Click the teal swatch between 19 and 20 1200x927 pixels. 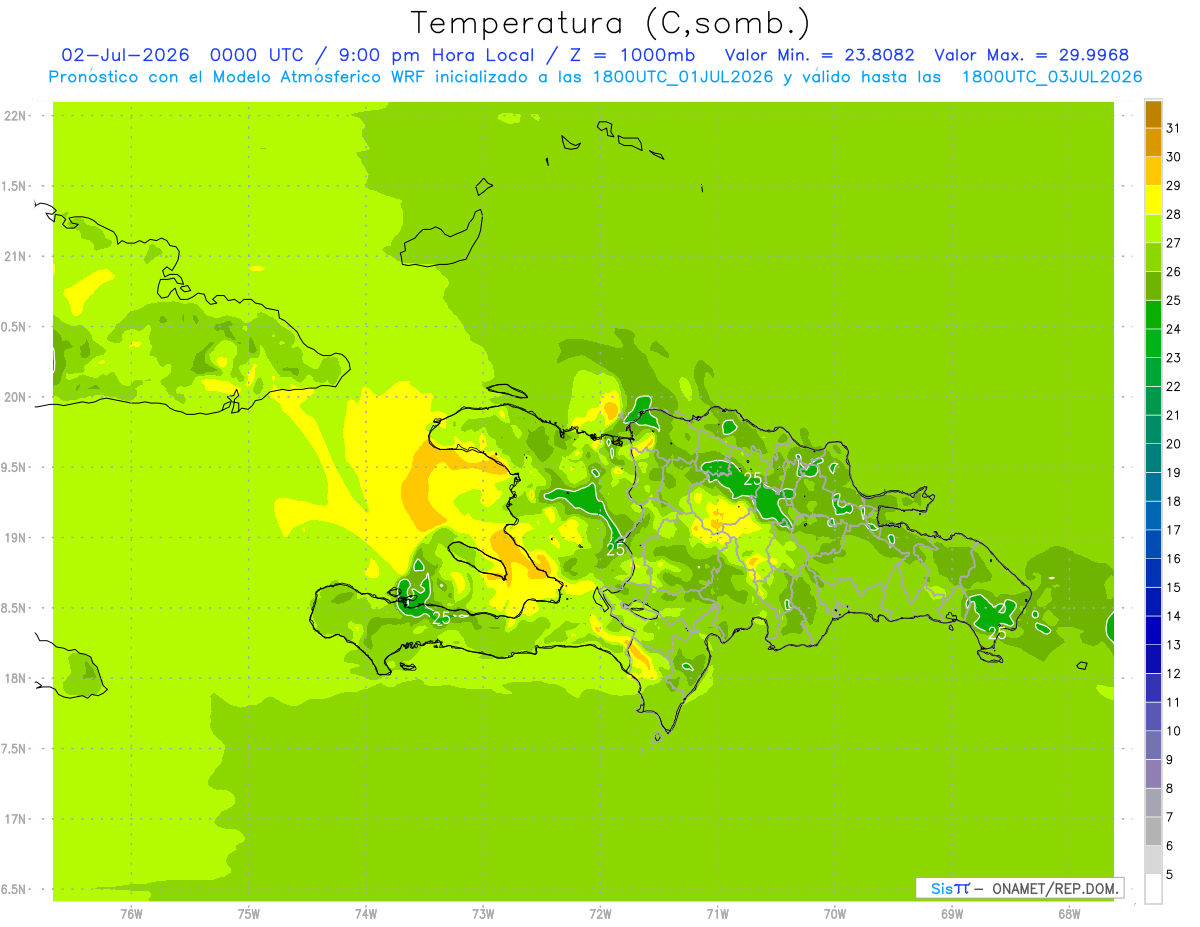[x=1153, y=459]
